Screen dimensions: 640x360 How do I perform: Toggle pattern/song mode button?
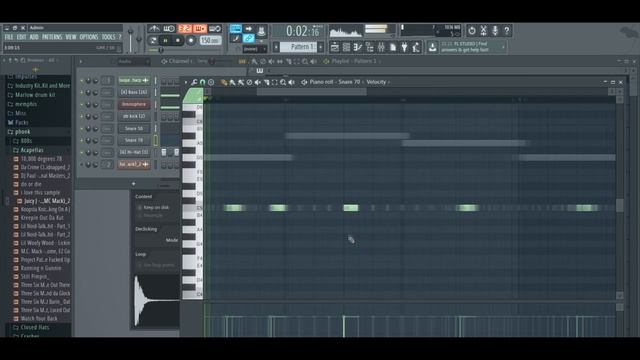[153, 40]
